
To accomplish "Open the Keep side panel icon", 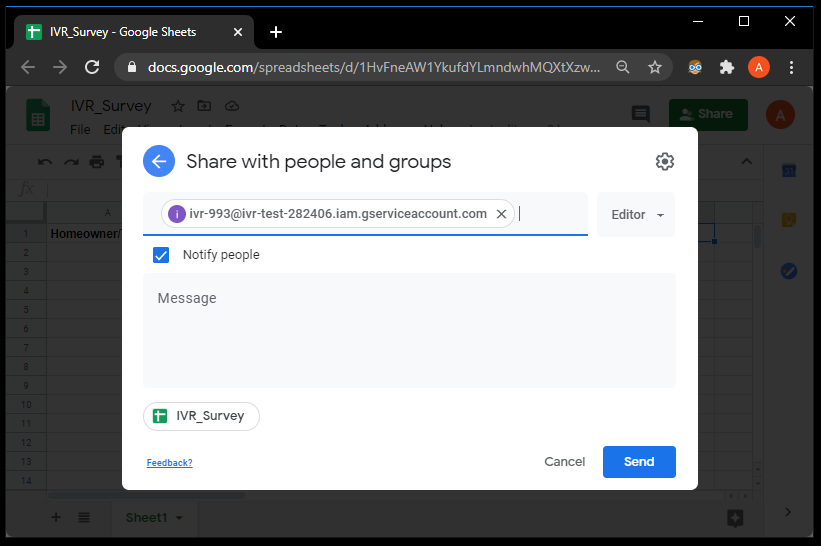I will pos(789,220).
